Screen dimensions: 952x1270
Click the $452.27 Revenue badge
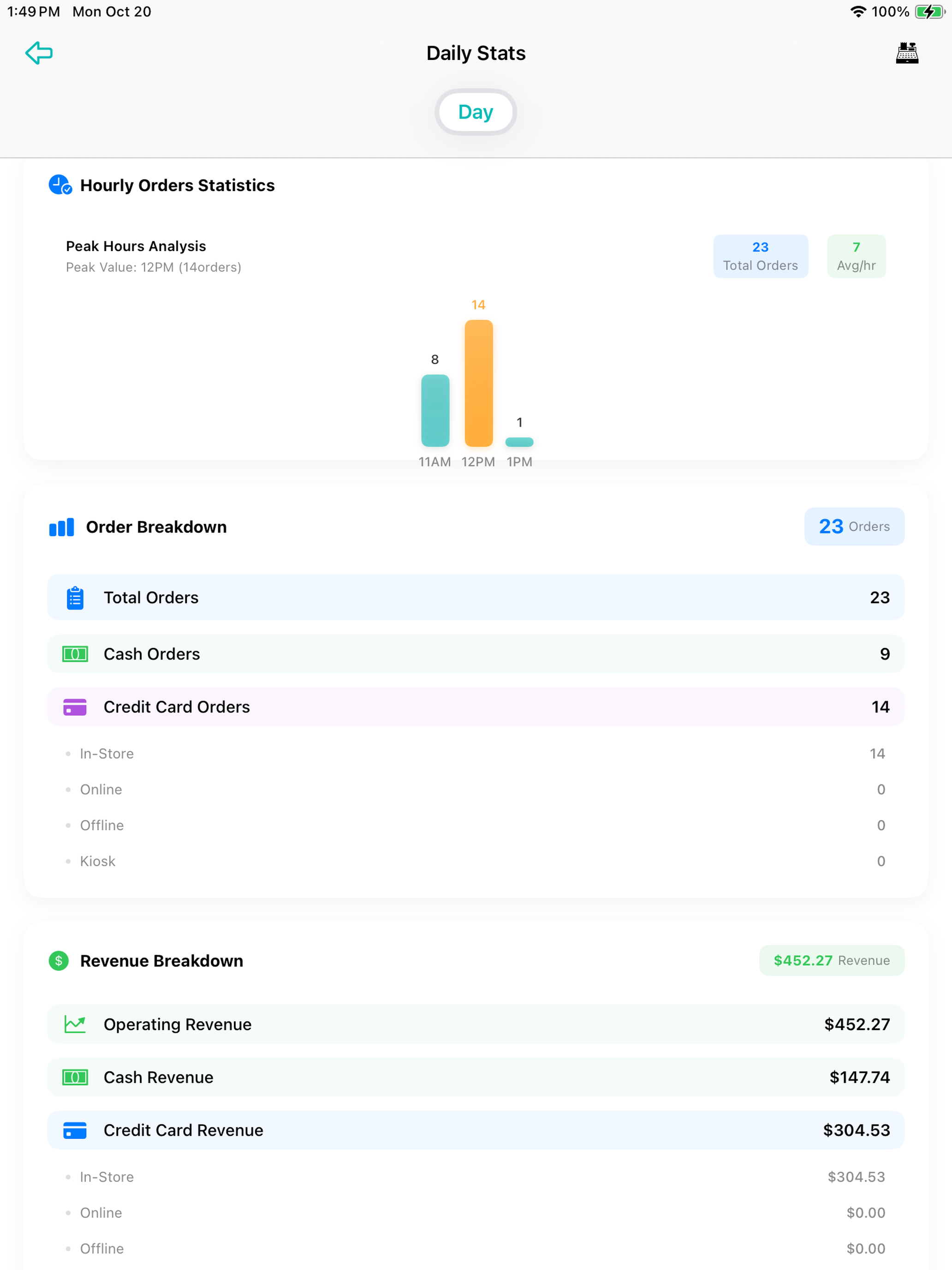(832, 960)
